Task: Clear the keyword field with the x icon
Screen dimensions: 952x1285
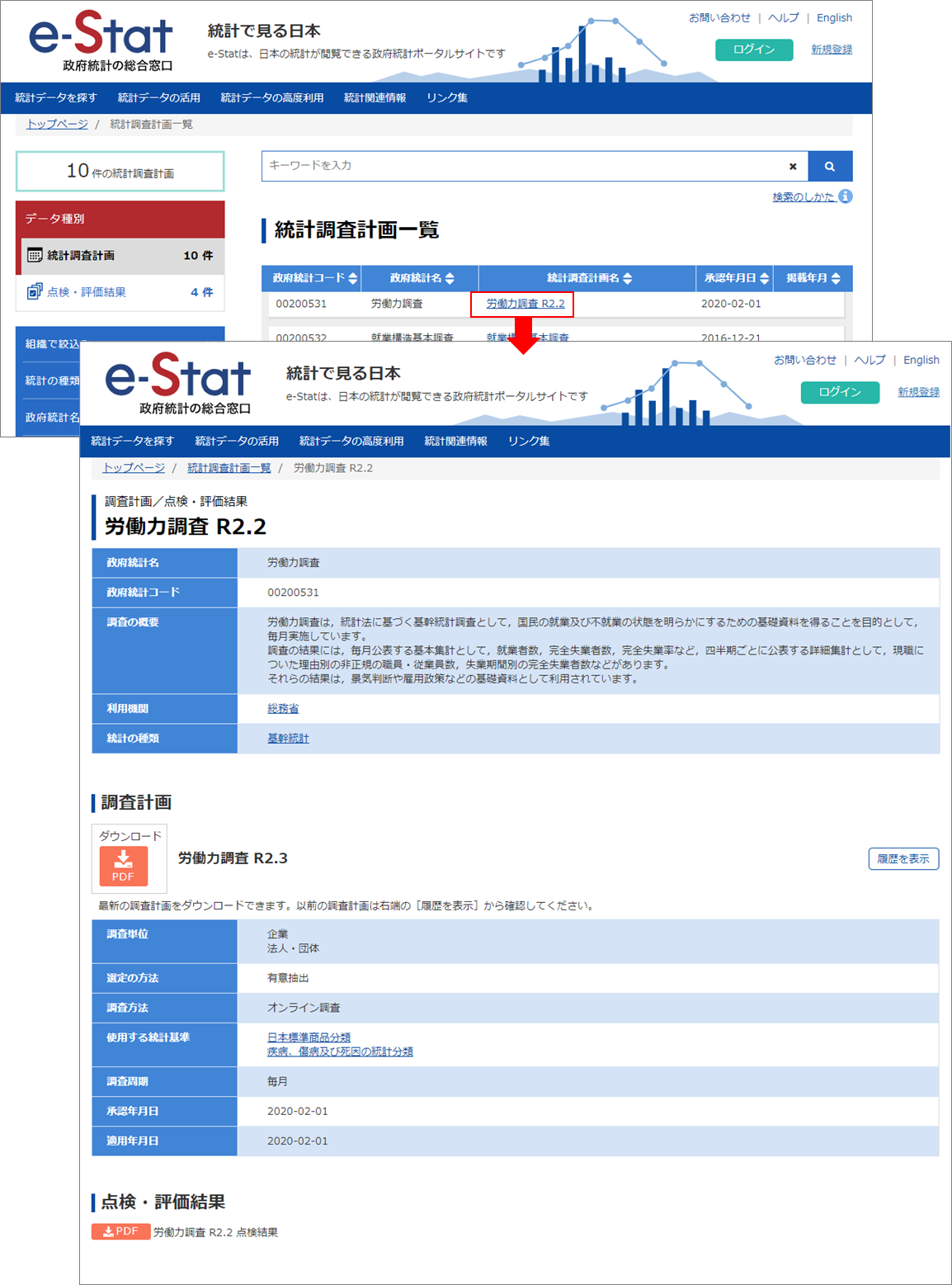Action: pos(793,167)
